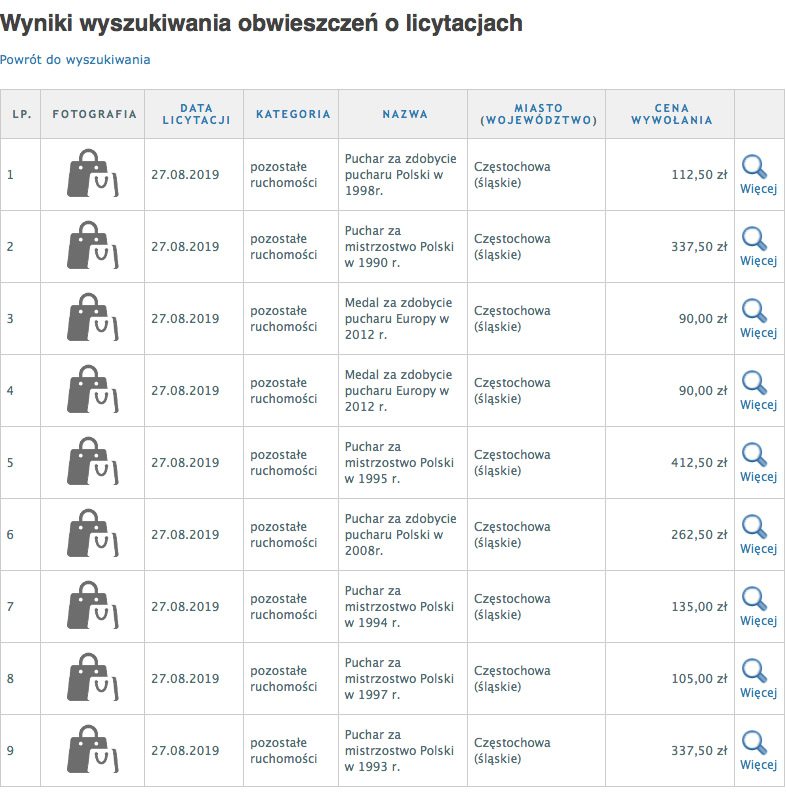Open Więcej link for 1998r. Puchar
Viewport: 786px width, 803px height.
pos(758,188)
